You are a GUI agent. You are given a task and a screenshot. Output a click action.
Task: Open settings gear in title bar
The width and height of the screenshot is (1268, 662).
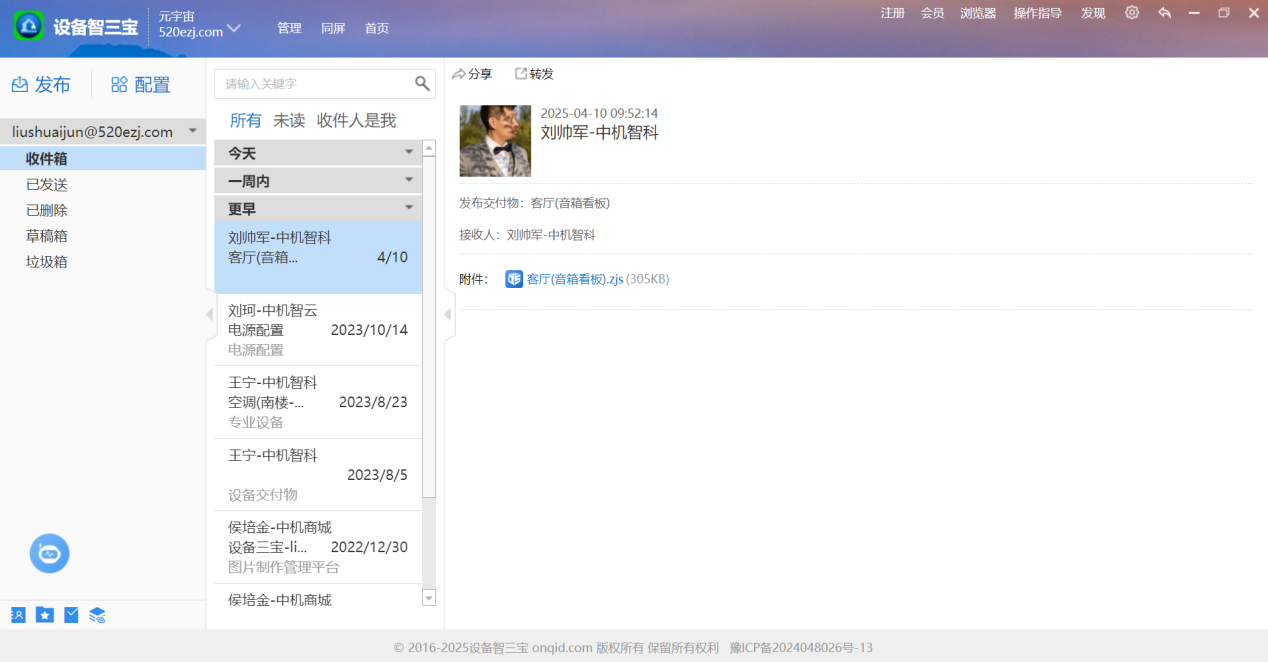(x=1131, y=13)
